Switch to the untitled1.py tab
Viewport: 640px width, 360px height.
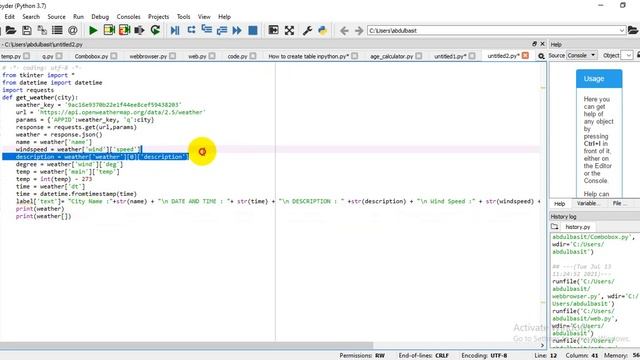point(450,56)
